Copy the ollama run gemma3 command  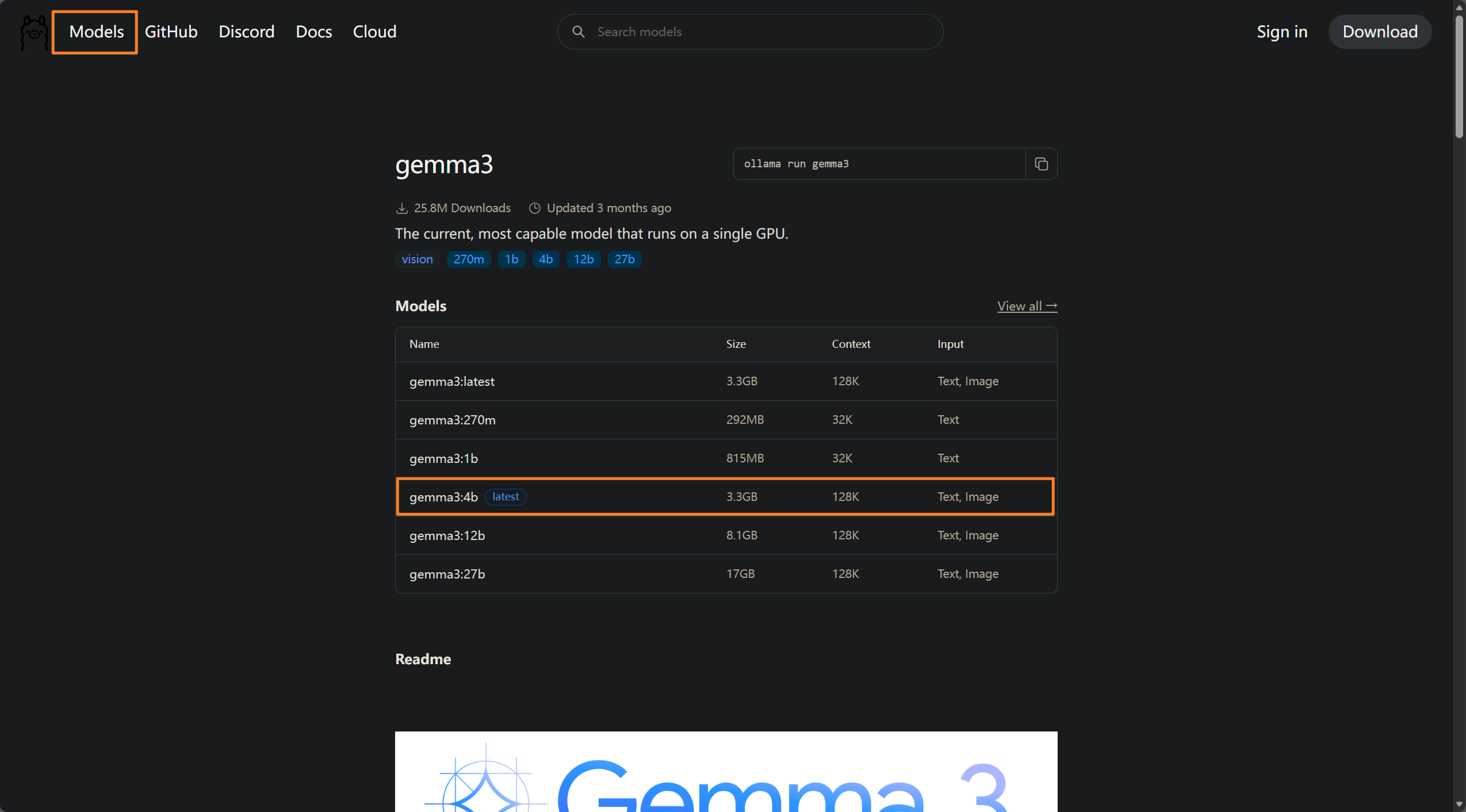[1041, 164]
